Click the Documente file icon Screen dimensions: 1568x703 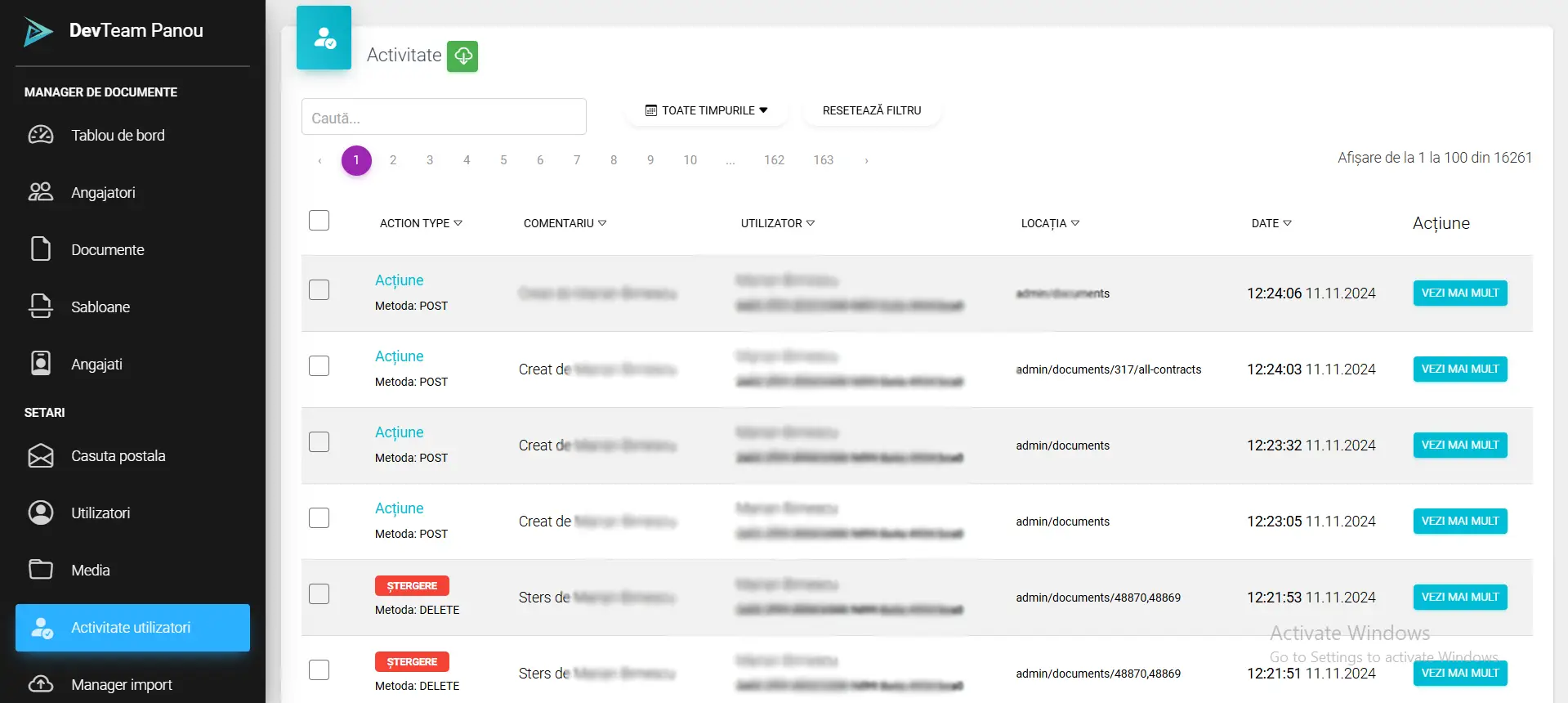(40, 249)
